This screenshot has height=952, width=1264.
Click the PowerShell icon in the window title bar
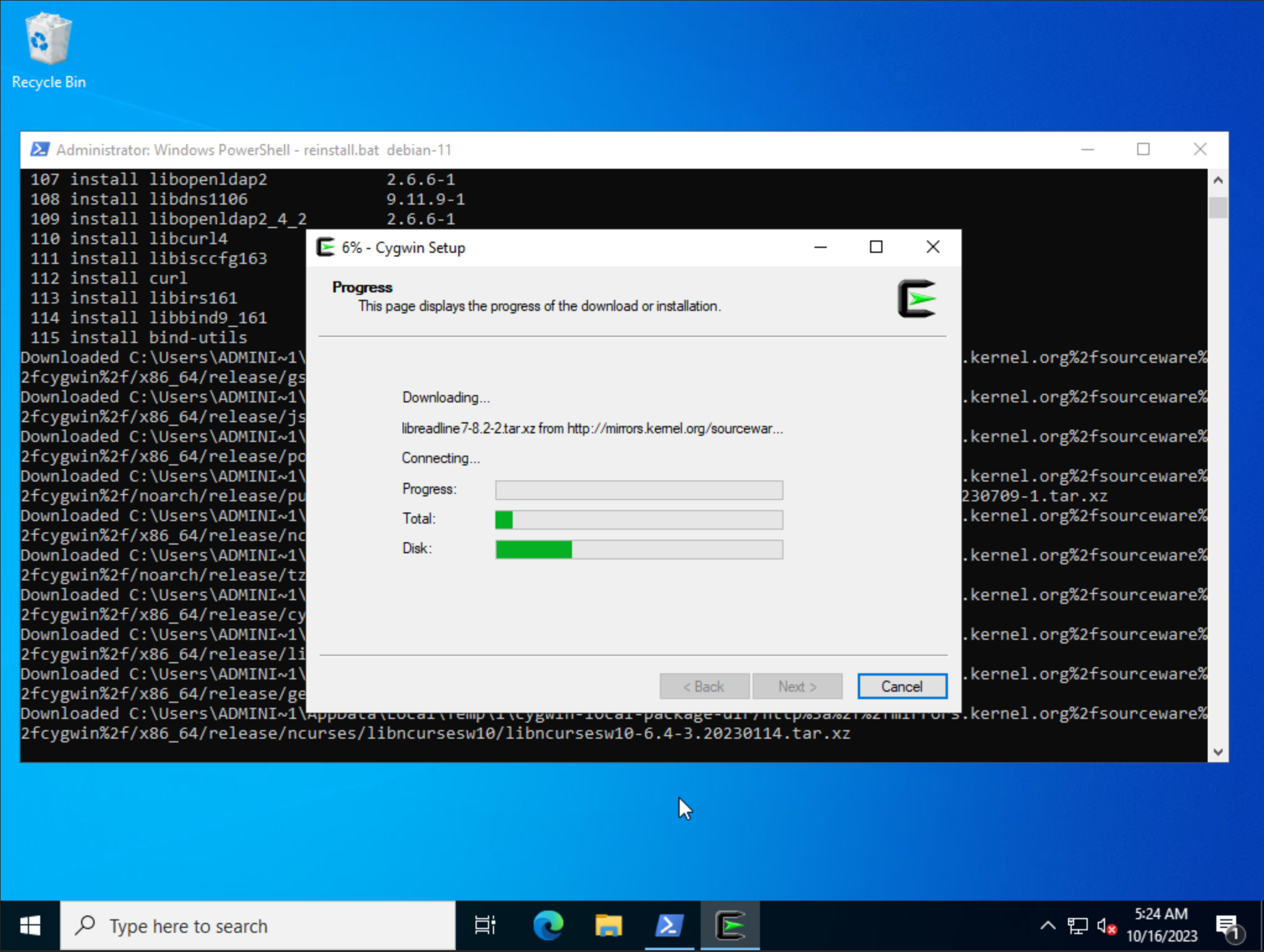tap(40, 150)
